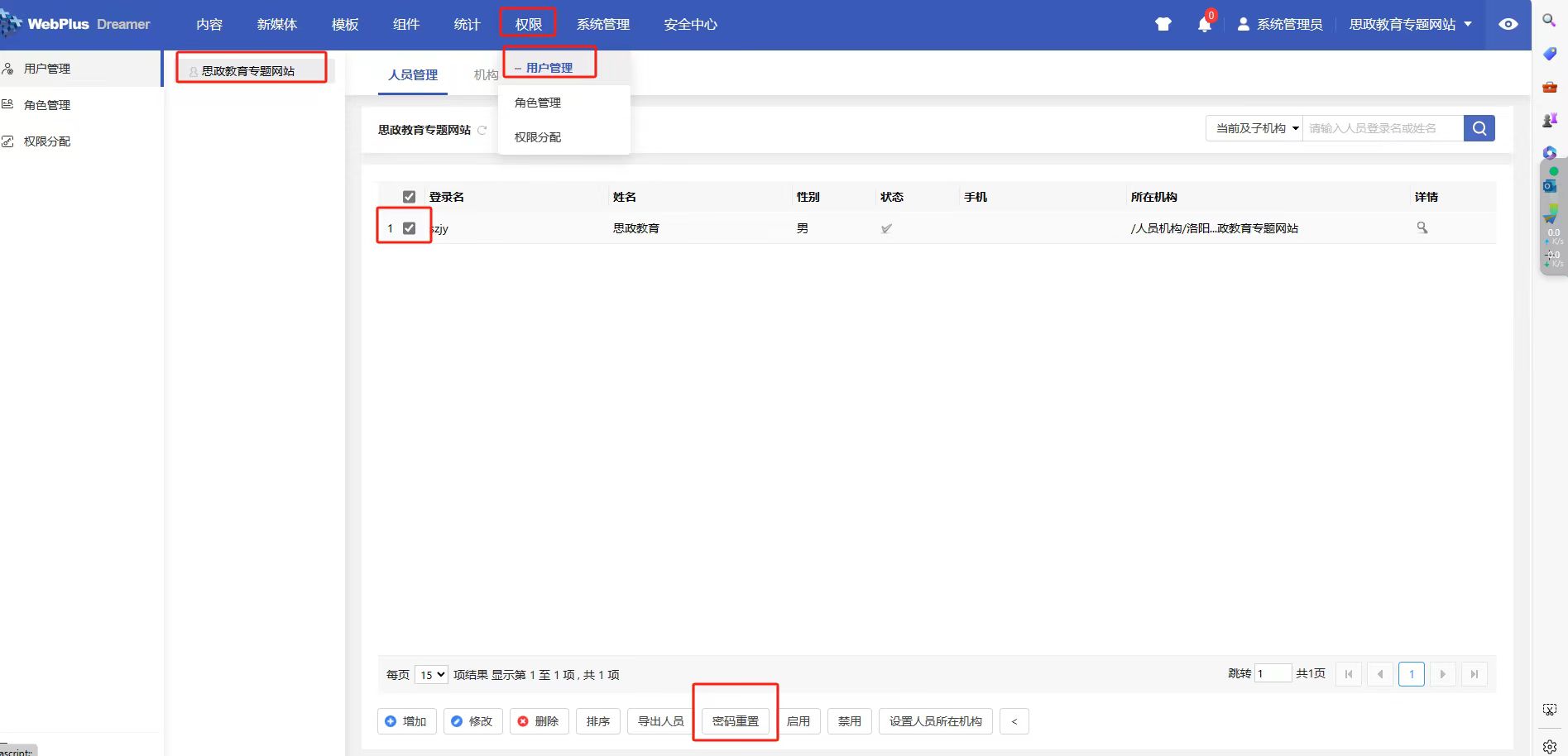This screenshot has height=756, width=1568.
Task: Click the browser sidebar settings gear
Action: [x=1550, y=746]
